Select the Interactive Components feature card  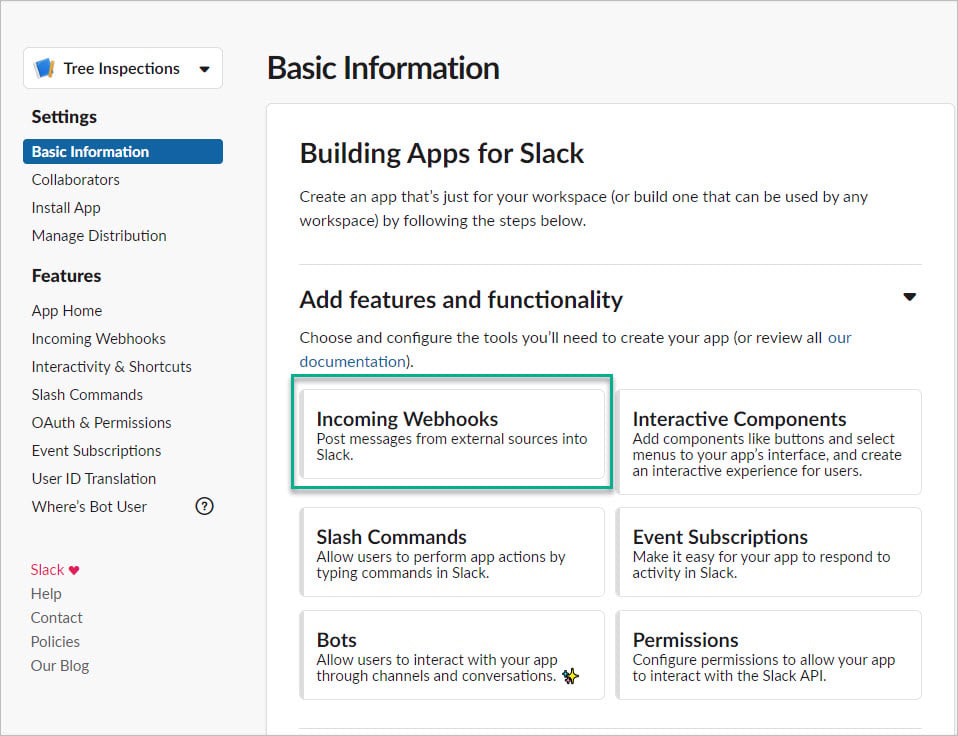(769, 442)
